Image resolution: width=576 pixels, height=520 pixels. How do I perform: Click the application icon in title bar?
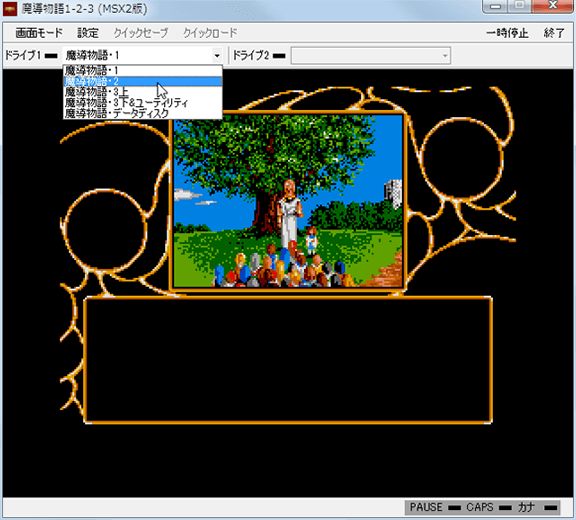click(x=10, y=9)
